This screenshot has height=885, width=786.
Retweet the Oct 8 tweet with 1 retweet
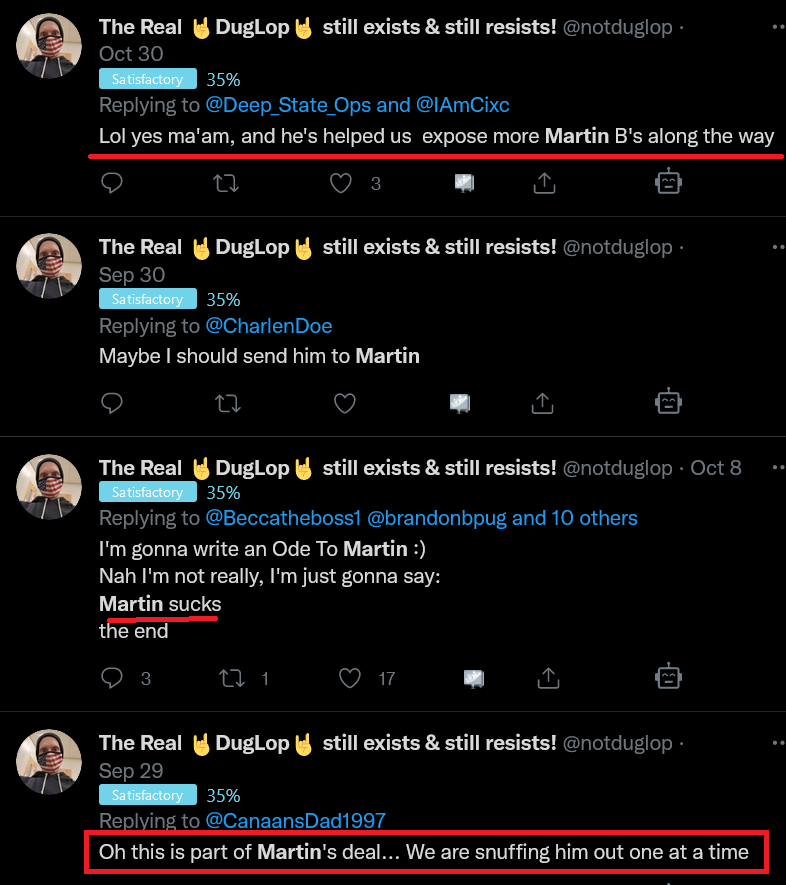[x=232, y=678]
